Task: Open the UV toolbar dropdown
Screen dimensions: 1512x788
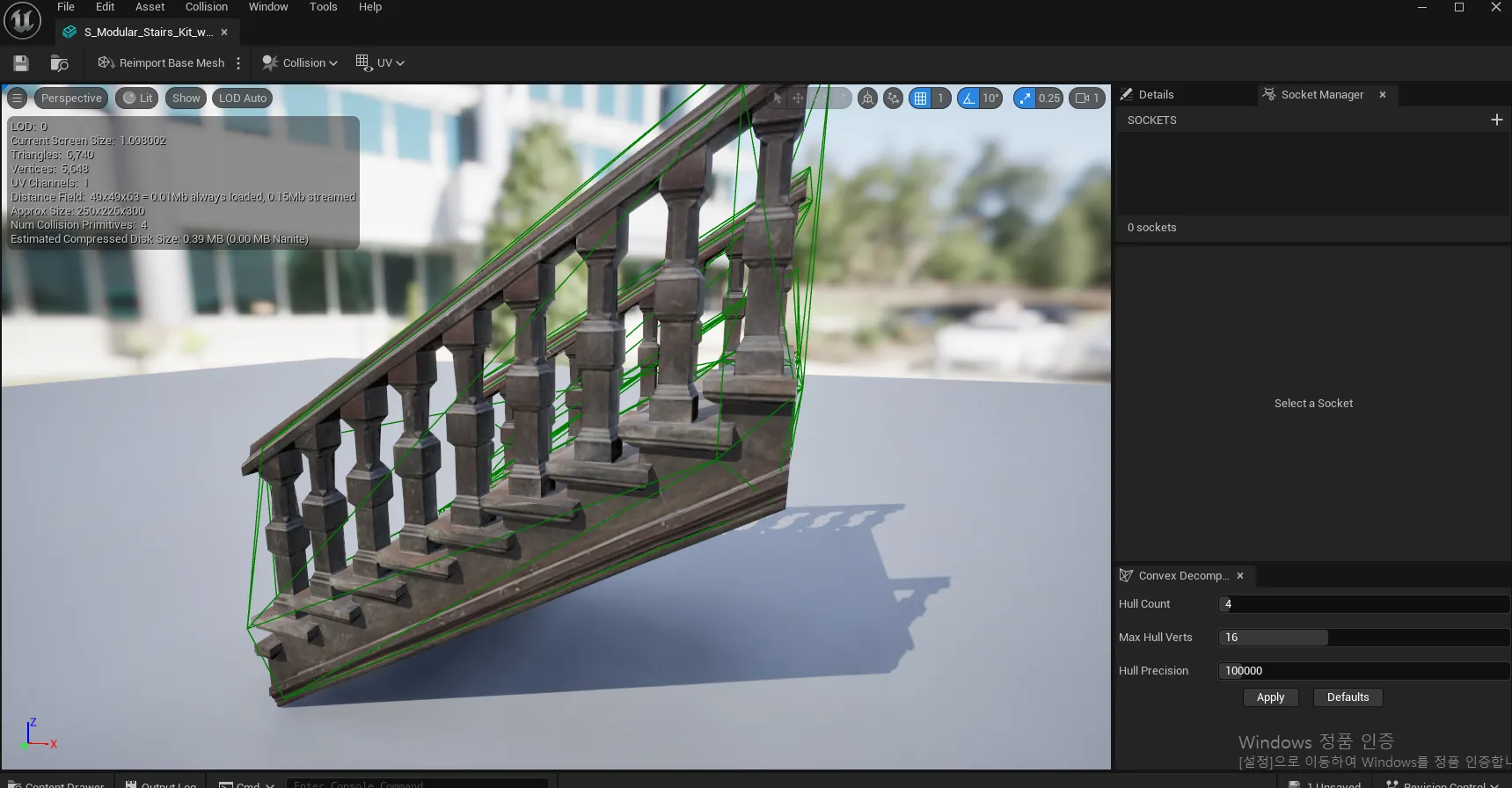Action: click(380, 63)
